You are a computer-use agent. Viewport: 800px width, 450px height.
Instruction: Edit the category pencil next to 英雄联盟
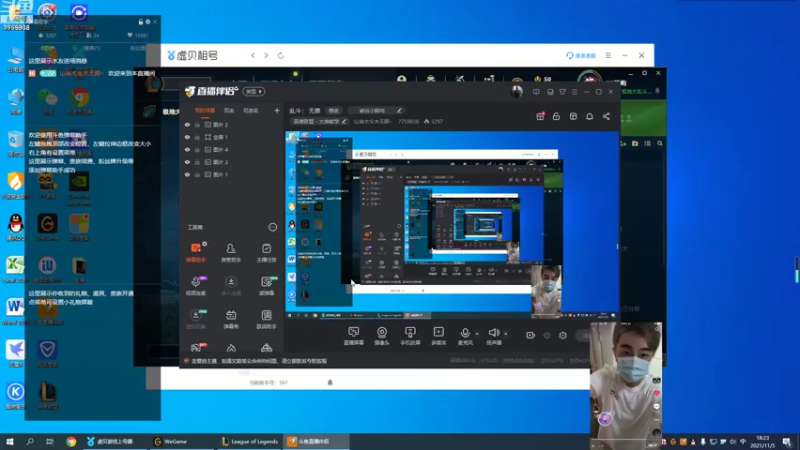point(344,121)
